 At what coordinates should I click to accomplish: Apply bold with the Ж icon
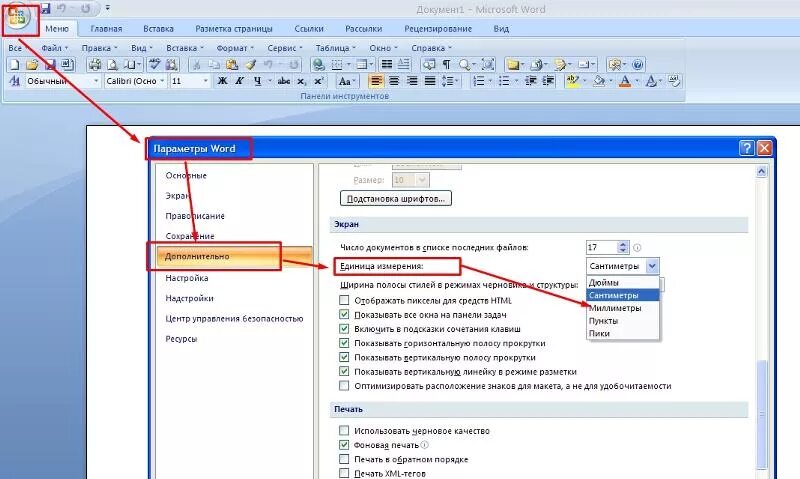pos(222,81)
